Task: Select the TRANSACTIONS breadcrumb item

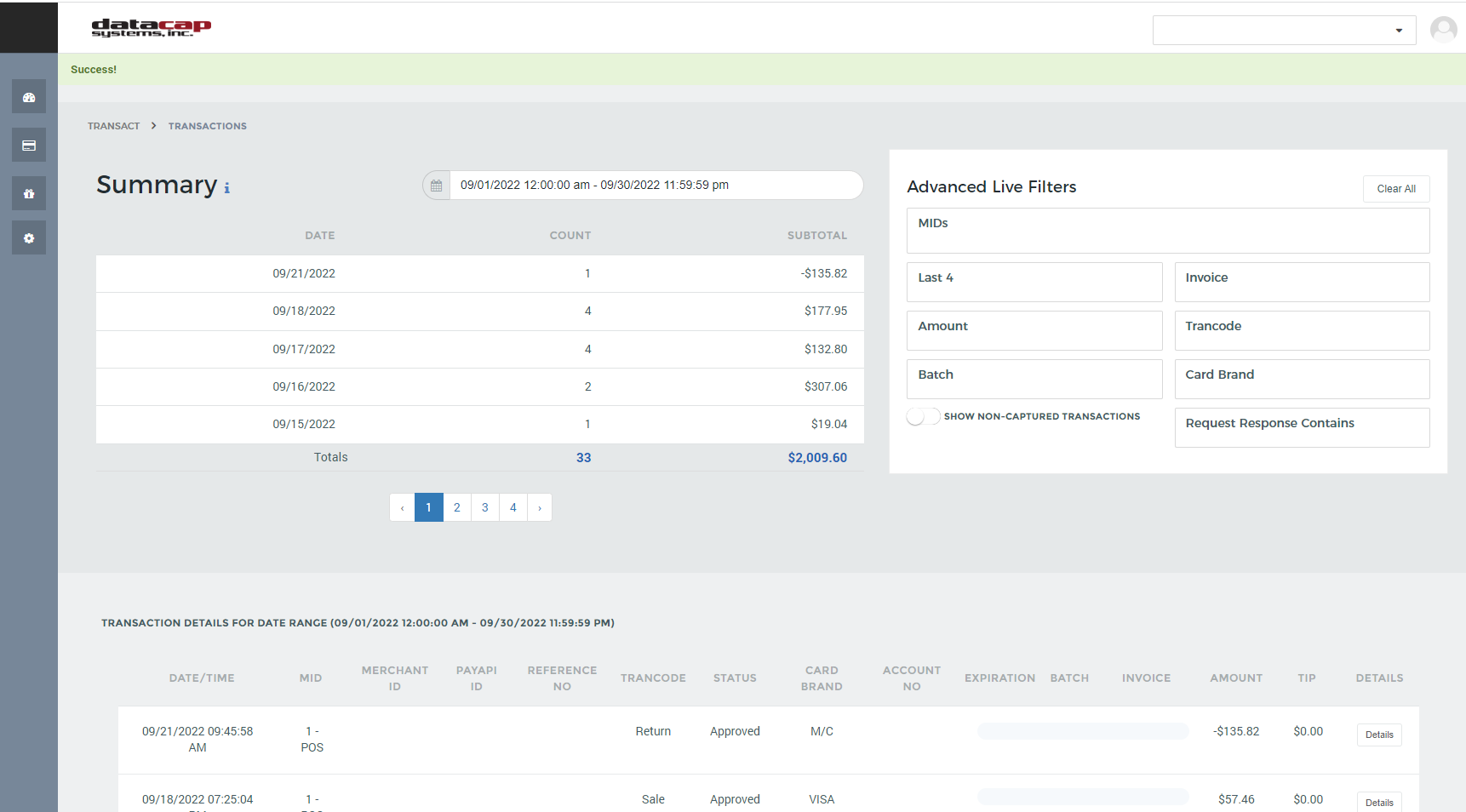Action: point(207,125)
